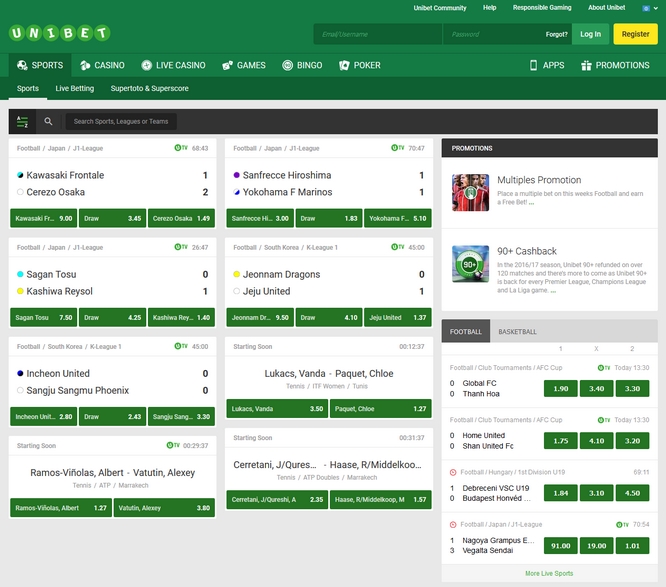Viewport: 666px width, 587px height.
Task: Select 4.50 odds for Budapest Honvéd
Action: (632, 493)
